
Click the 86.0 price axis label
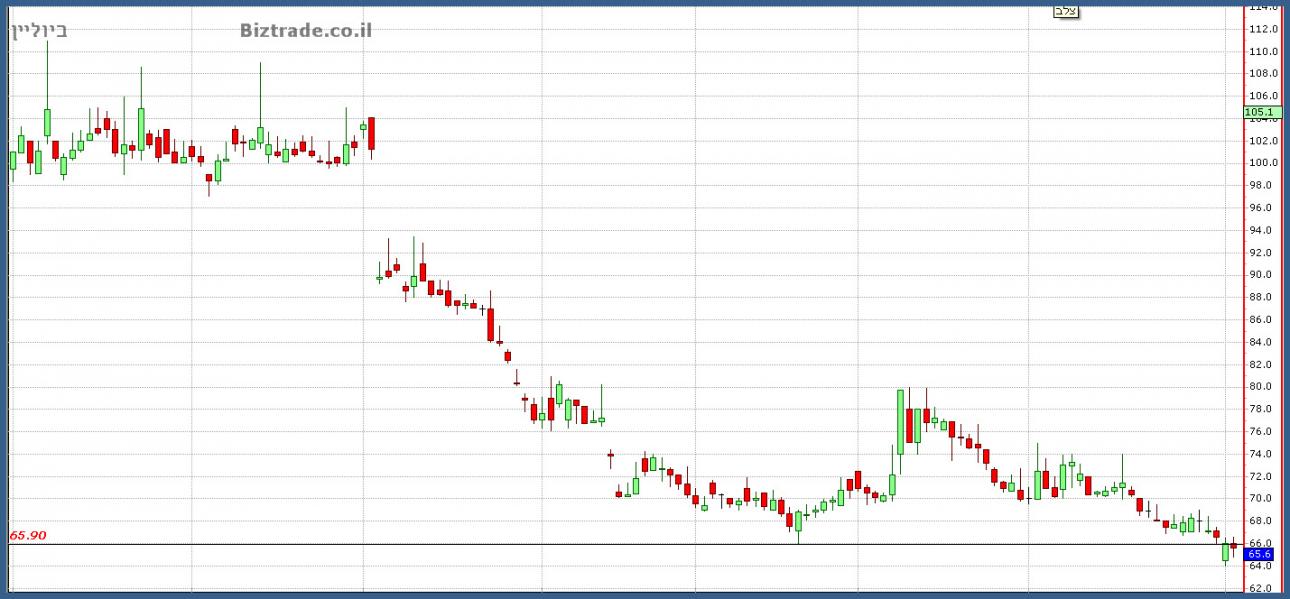click(1260, 320)
